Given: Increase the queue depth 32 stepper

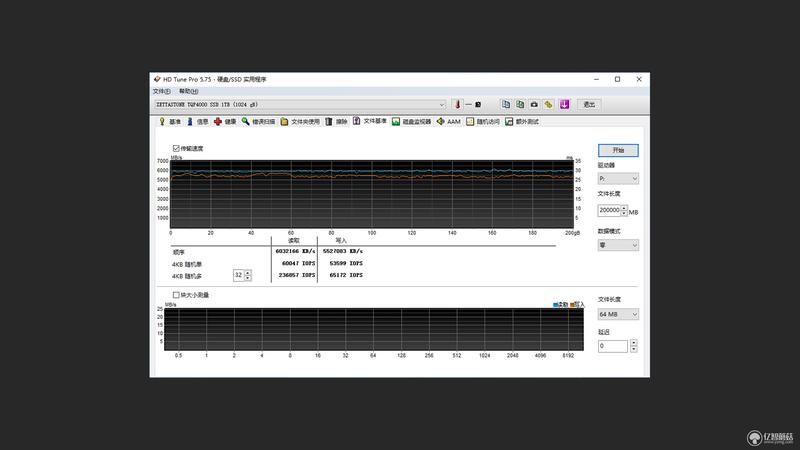Looking at the screenshot, I should click(x=248, y=272).
